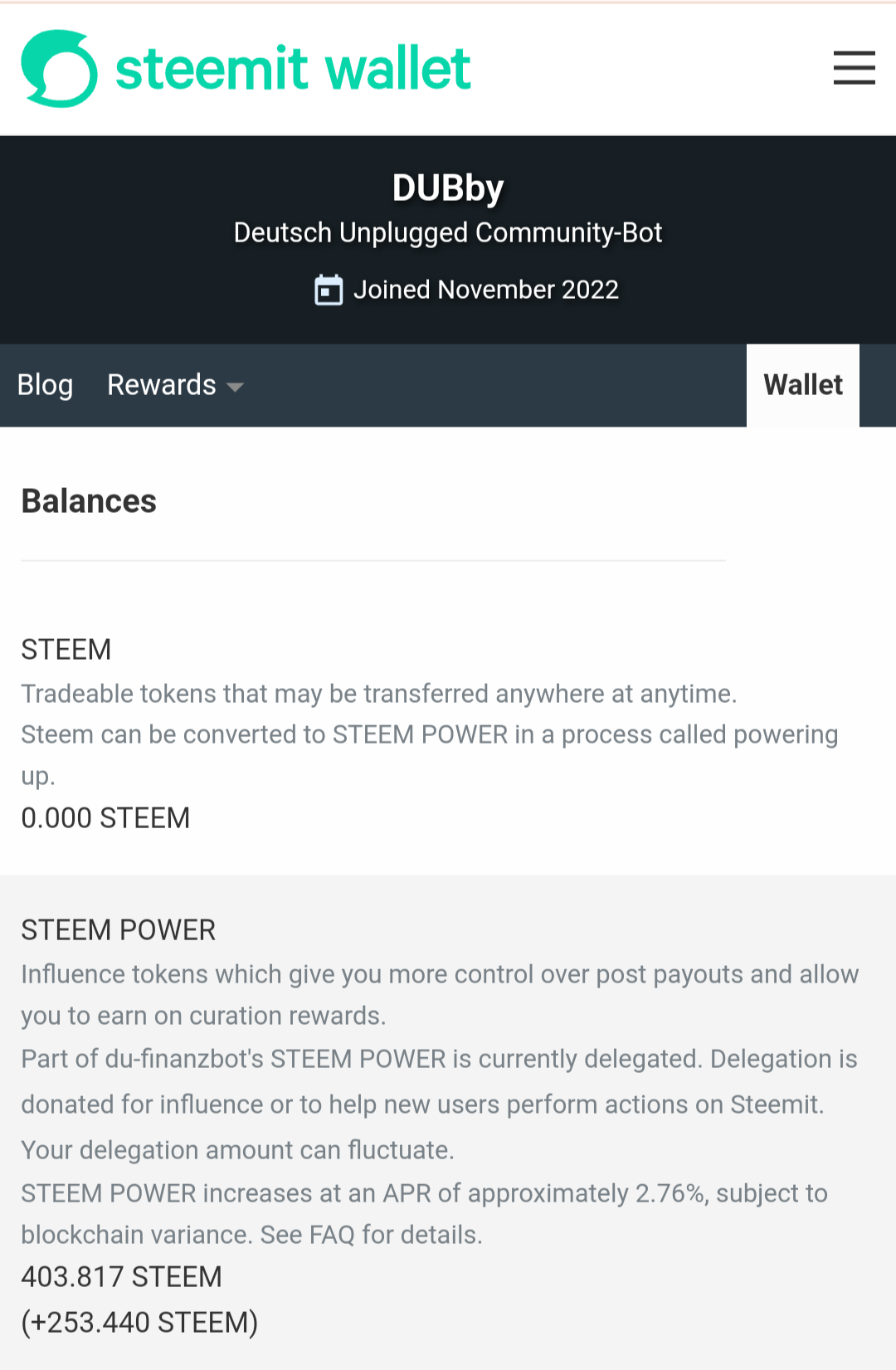Open the 403.817 STEEM power balance
Image resolution: width=896 pixels, height=1370 pixels.
pos(121,1277)
